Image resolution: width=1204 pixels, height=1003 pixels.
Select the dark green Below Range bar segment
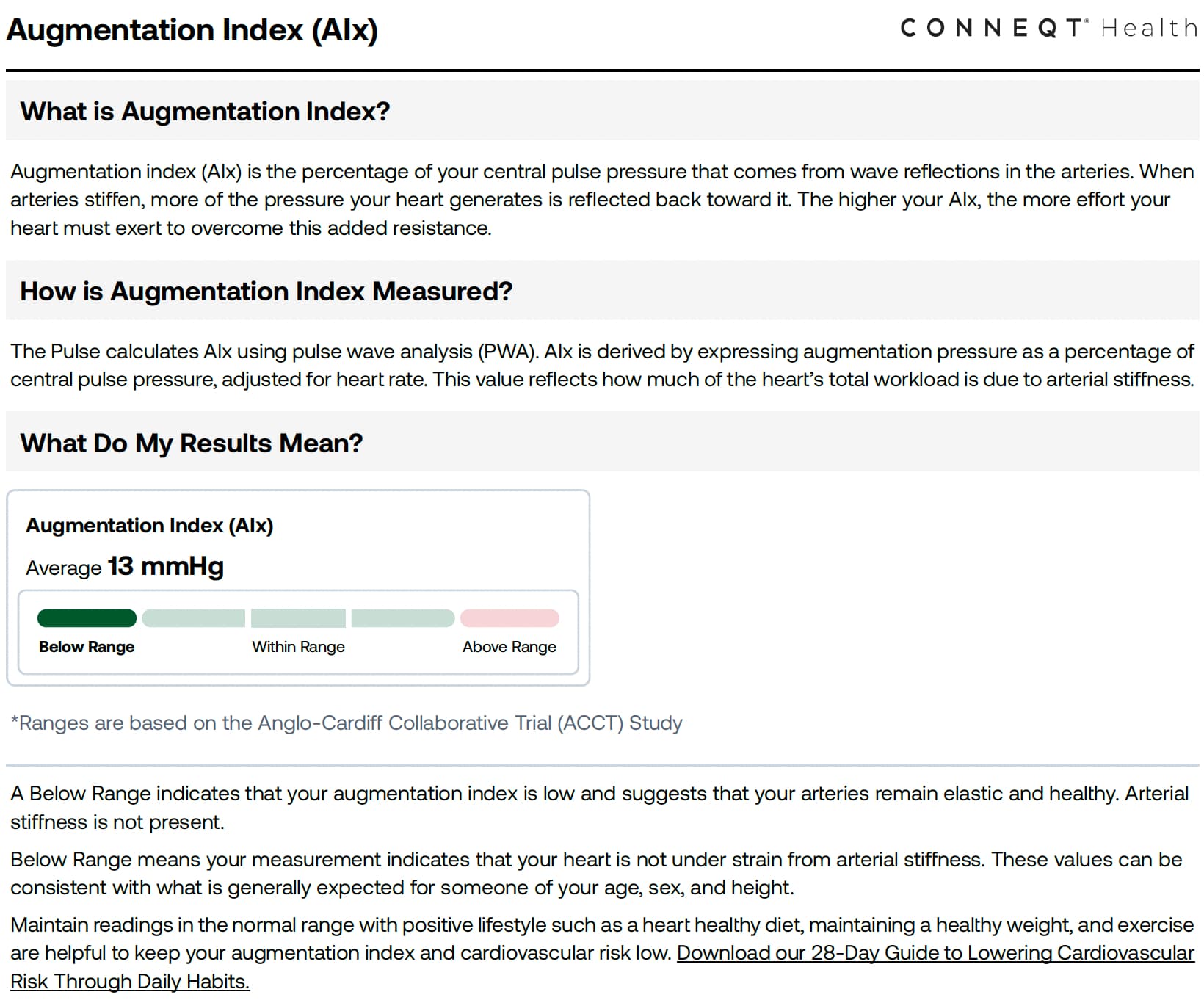click(87, 618)
